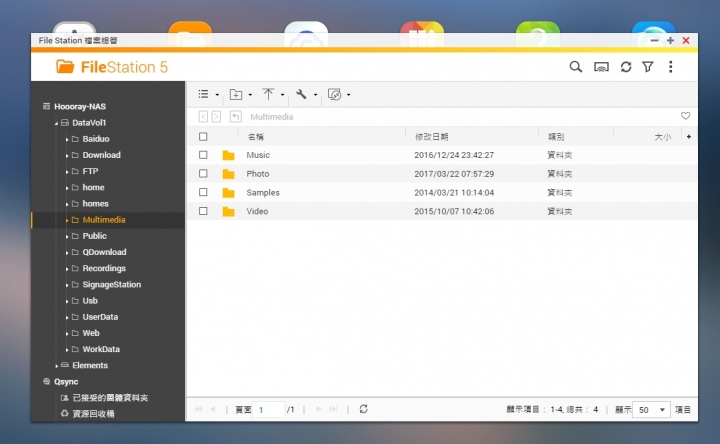This screenshot has width=720, height=444.
Task: Click Multimedia in the path bar
Action: tap(271, 117)
